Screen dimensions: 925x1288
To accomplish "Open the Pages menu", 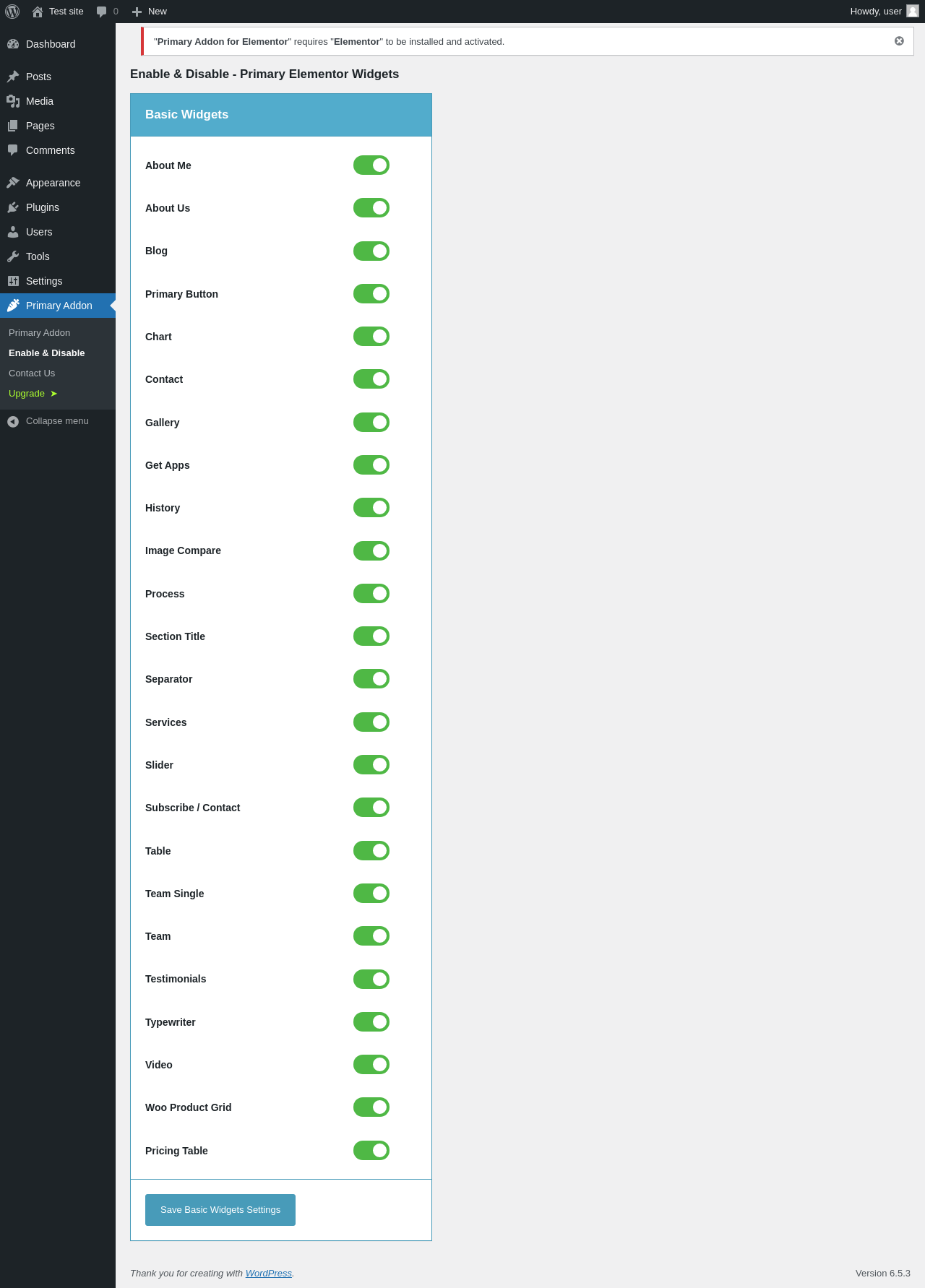I will 58,126.
